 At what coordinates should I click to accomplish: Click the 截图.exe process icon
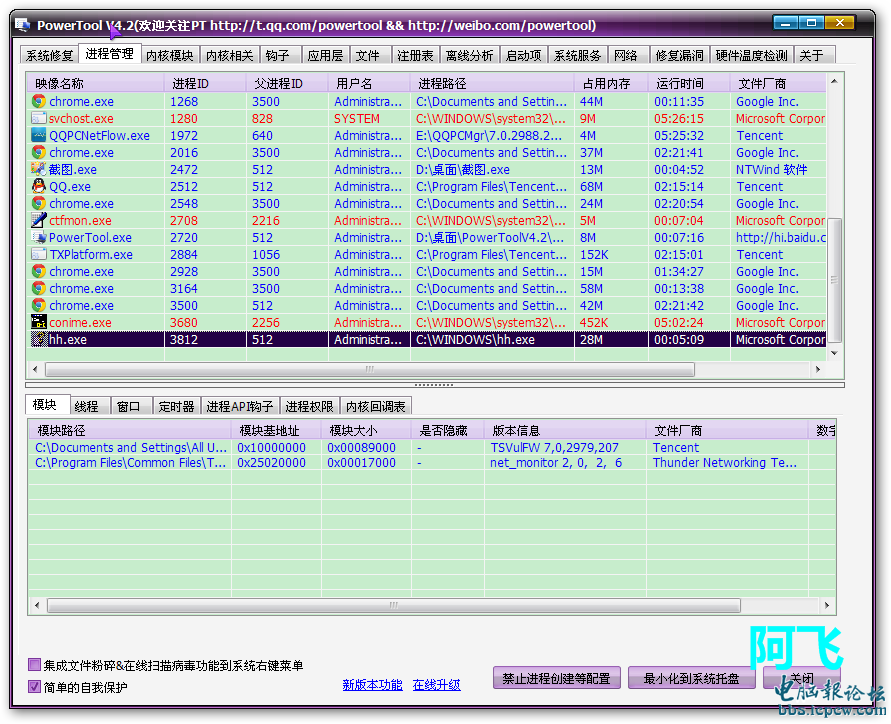(x=39, y=170)
